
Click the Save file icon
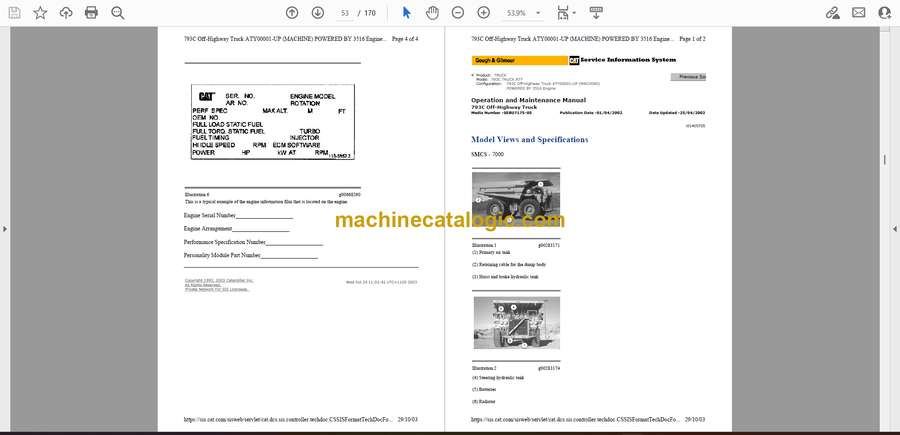(x=14, y=13)
